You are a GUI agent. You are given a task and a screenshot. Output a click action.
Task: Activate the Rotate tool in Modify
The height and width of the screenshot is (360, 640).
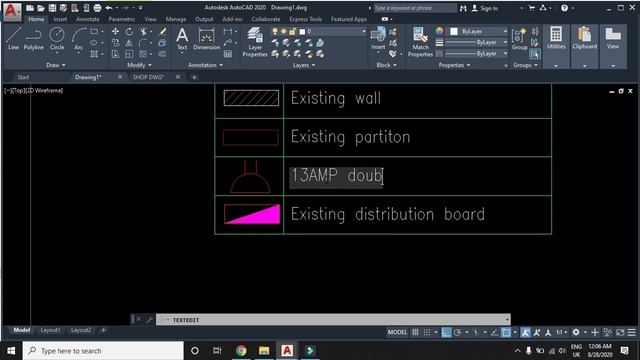pyautogui.click(x=129, y=31)
